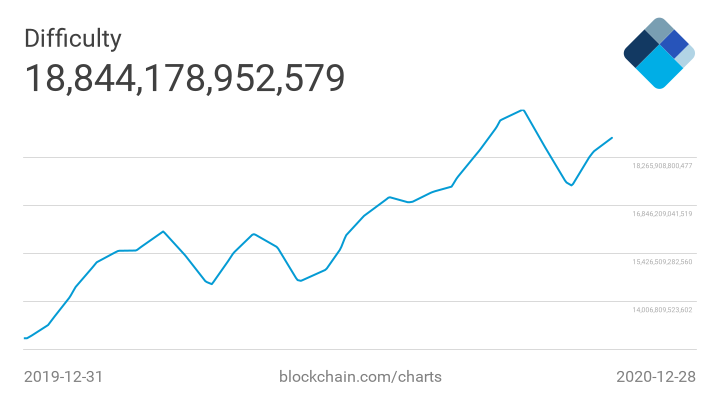Click the 14,006,809,523,602 axis label
The width and height of the screenshot is (720, 405).
[x=662, y=309]
